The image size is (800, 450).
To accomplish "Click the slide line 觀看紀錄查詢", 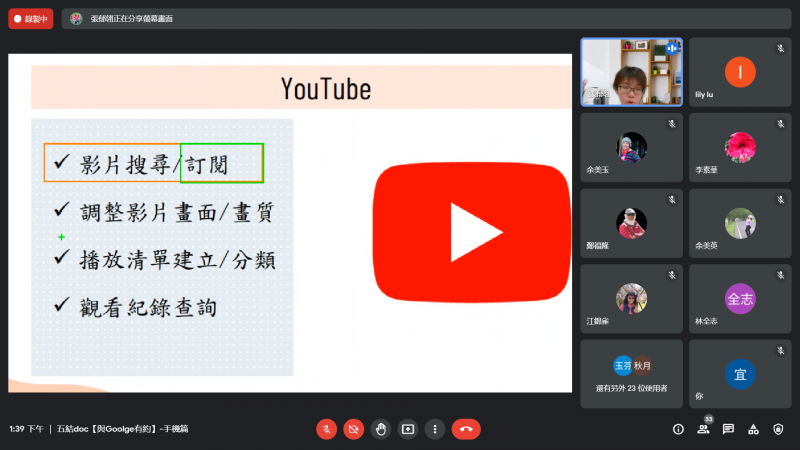I will click(148, 308).
